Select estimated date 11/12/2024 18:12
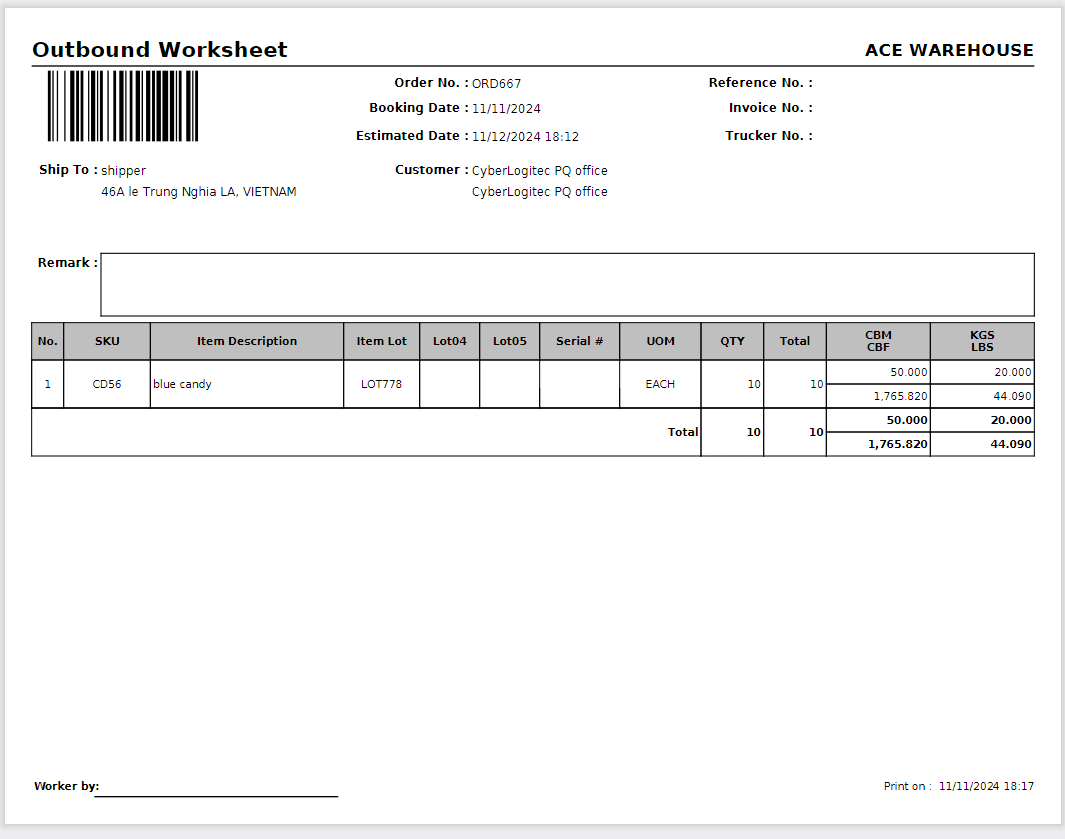1065x839 pixels. pyautogui.click(x=525, y=137)
